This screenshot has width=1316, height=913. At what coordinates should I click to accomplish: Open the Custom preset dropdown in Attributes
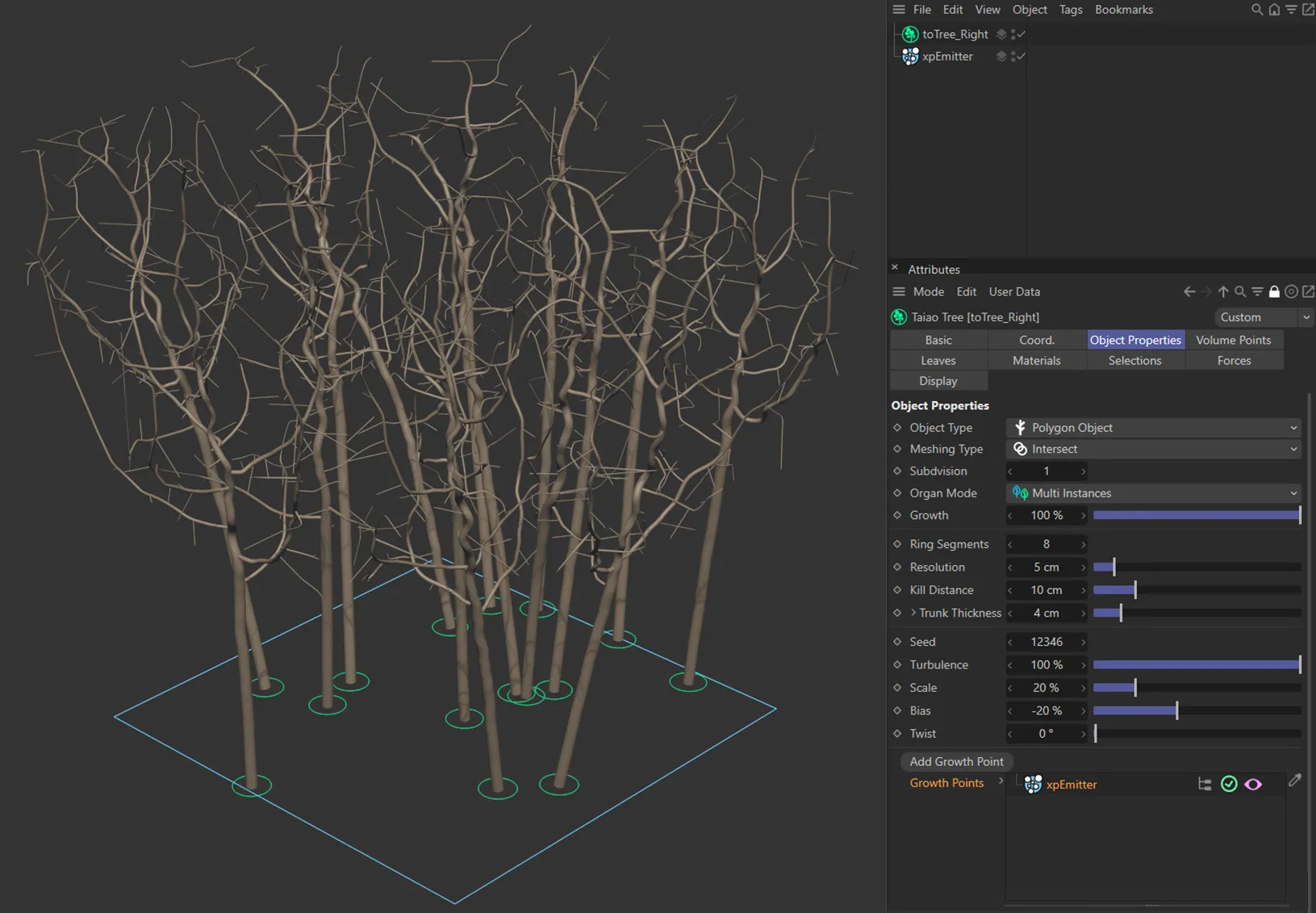click(x=1264, y=316)
